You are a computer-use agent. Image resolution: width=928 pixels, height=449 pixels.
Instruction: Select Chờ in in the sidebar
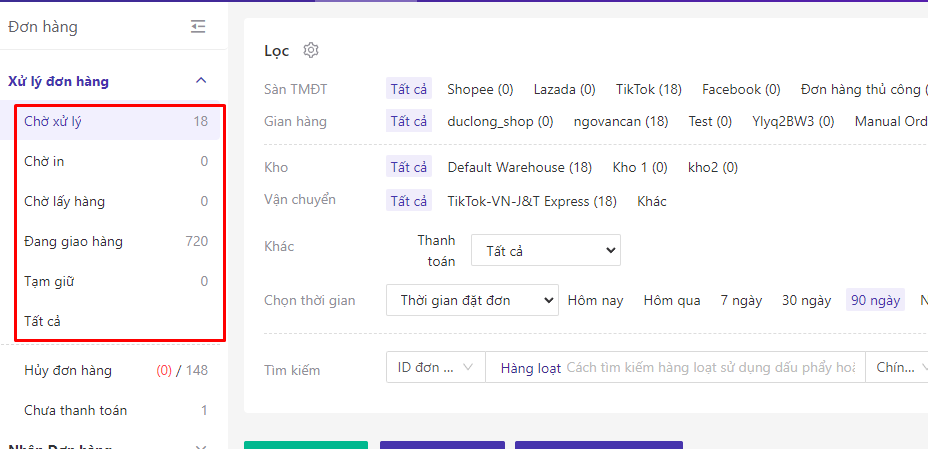click(x=44, y=162)
